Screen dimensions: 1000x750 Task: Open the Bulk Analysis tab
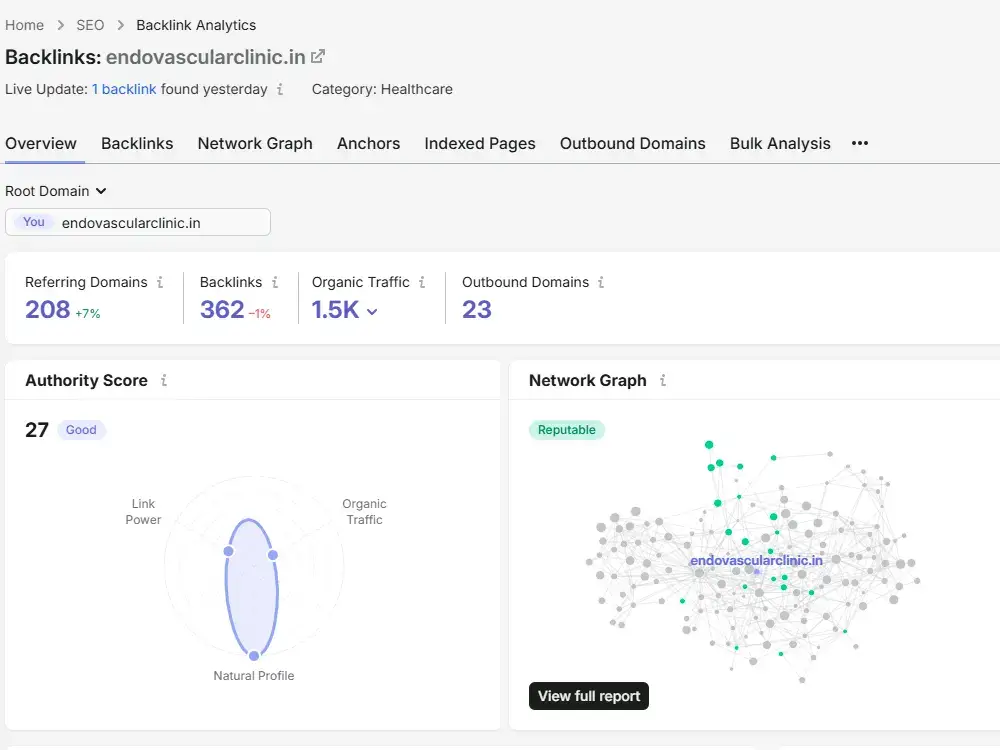click(x=780, y=143)
